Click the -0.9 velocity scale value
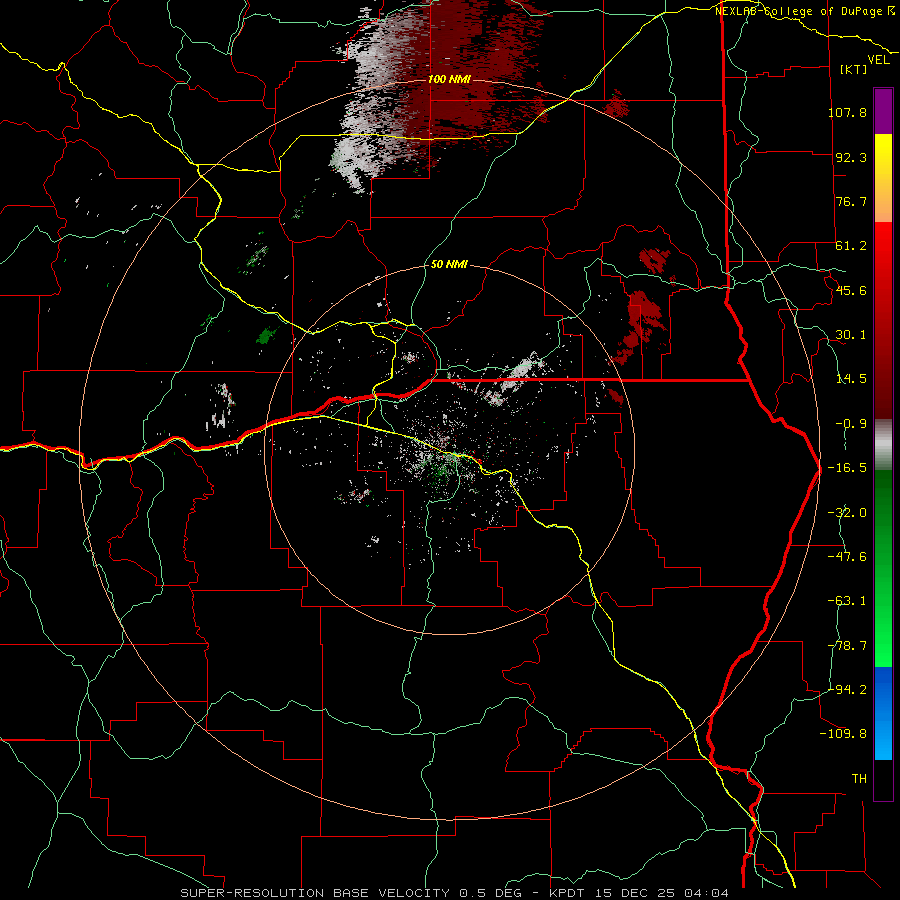This screenshot has height=900, width=900. (851, 424)
